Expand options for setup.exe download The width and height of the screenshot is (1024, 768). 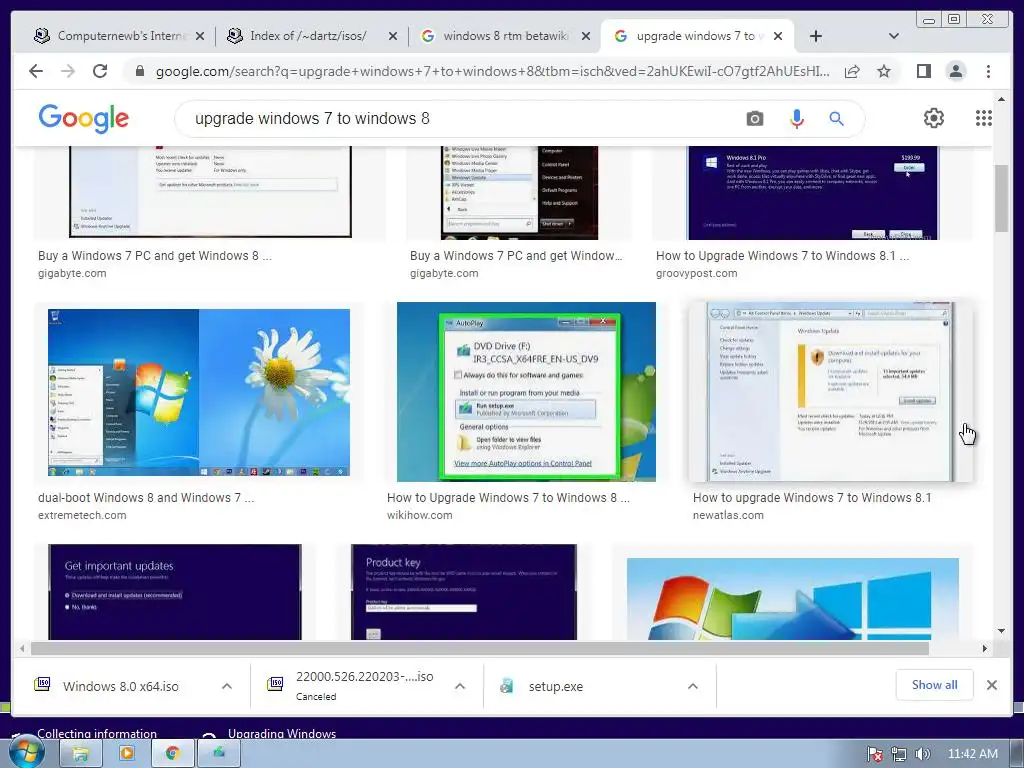pos(693,686)
